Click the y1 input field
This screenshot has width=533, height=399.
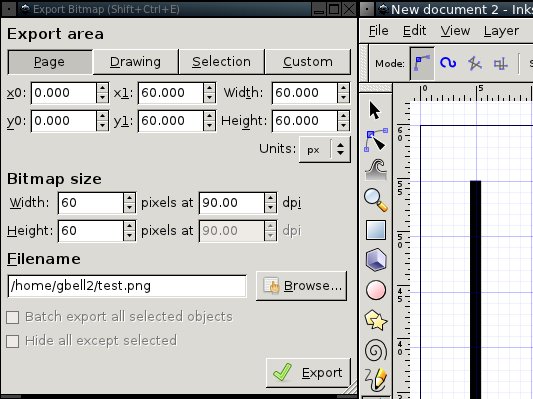(171, 121)
